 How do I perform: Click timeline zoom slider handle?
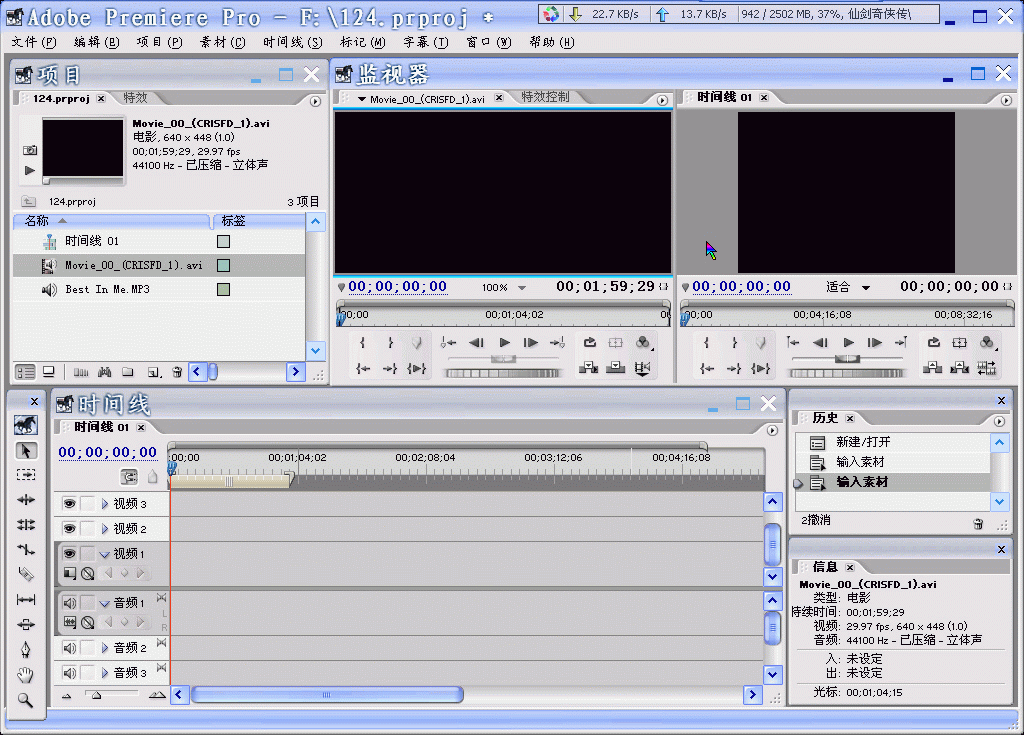click(x=97, y=695)
